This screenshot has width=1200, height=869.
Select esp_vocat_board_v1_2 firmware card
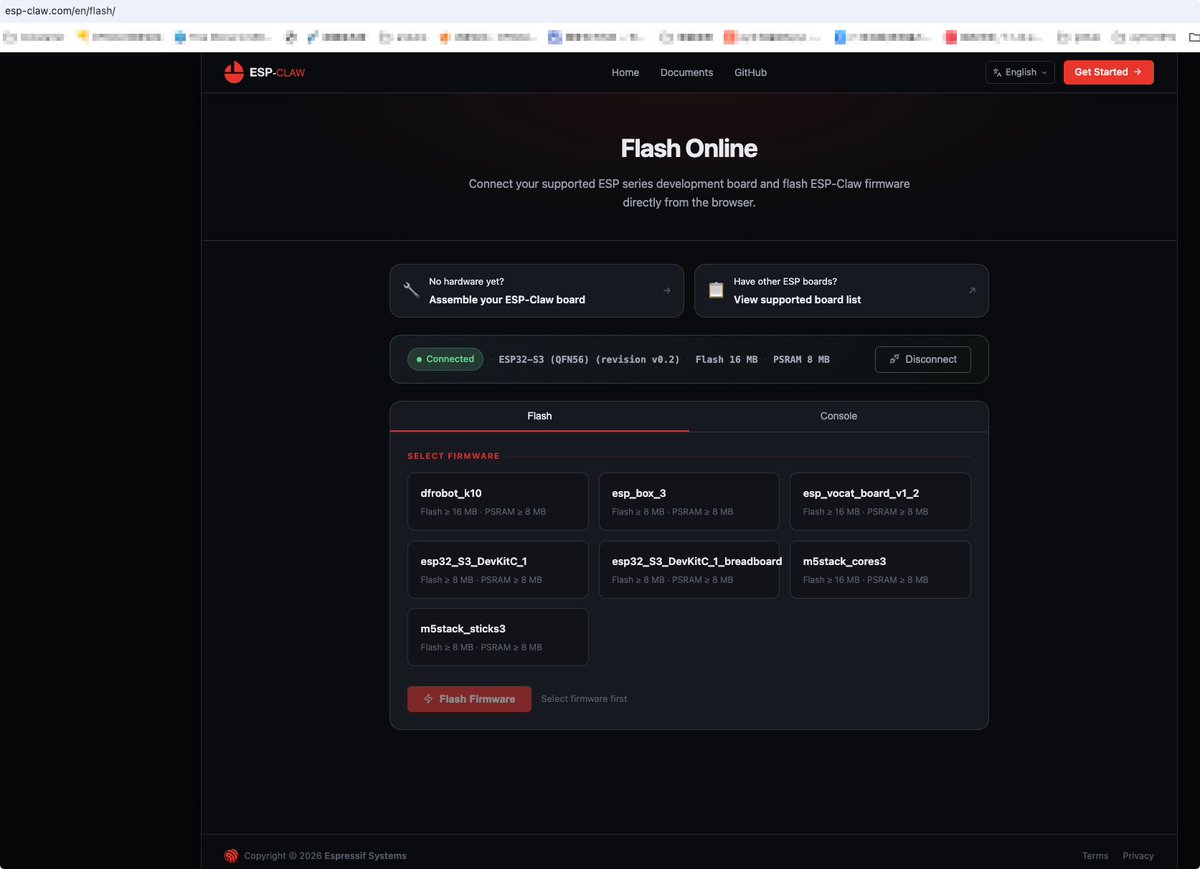tap(880, 501)
